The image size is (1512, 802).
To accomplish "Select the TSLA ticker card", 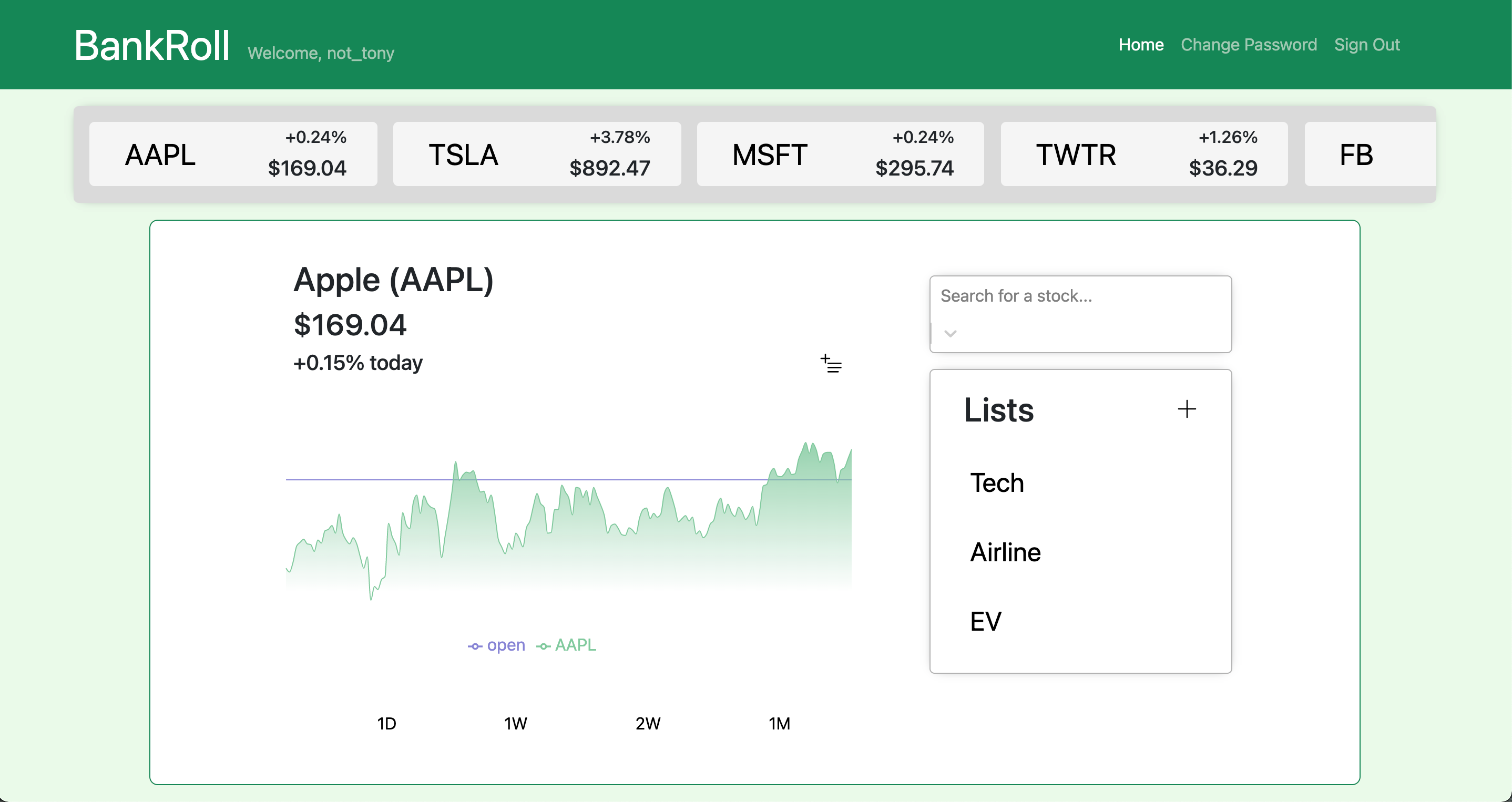I will (536, 155).
